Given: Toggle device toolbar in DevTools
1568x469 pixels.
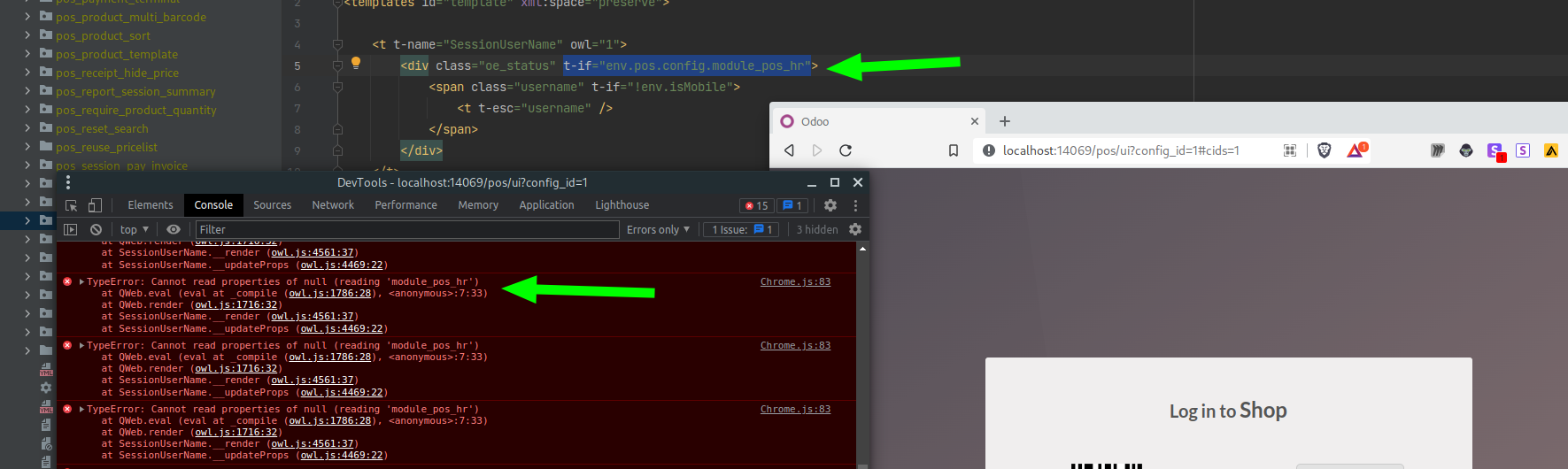Looking at the screenshot, I should [x=95, y=205].
